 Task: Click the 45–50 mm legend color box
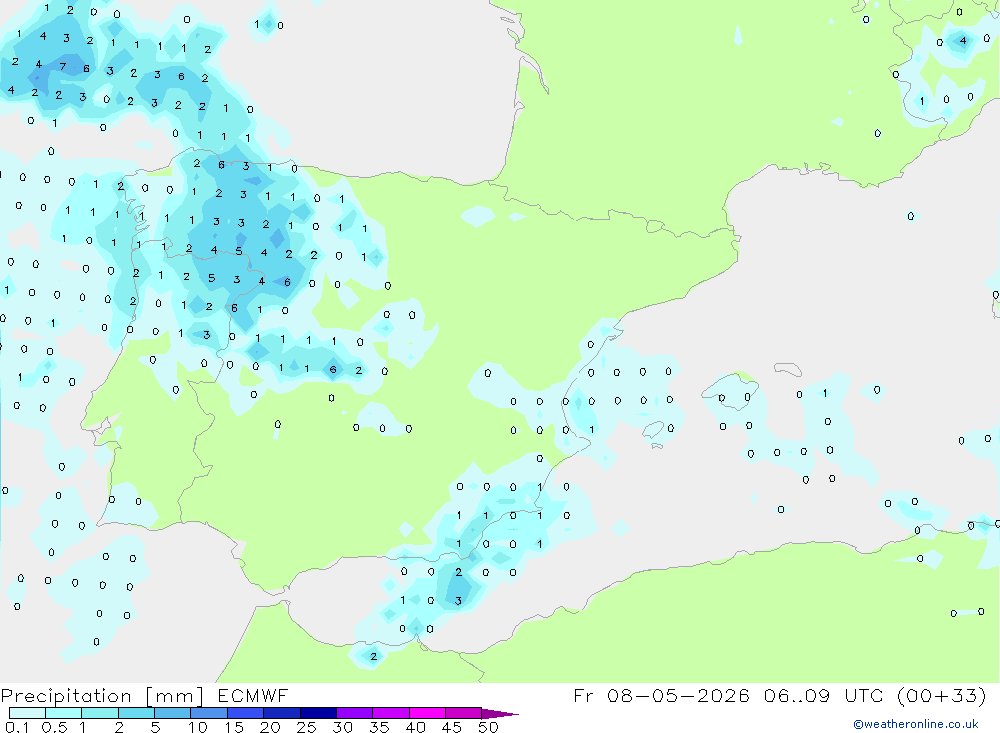(x=463, y=713)
